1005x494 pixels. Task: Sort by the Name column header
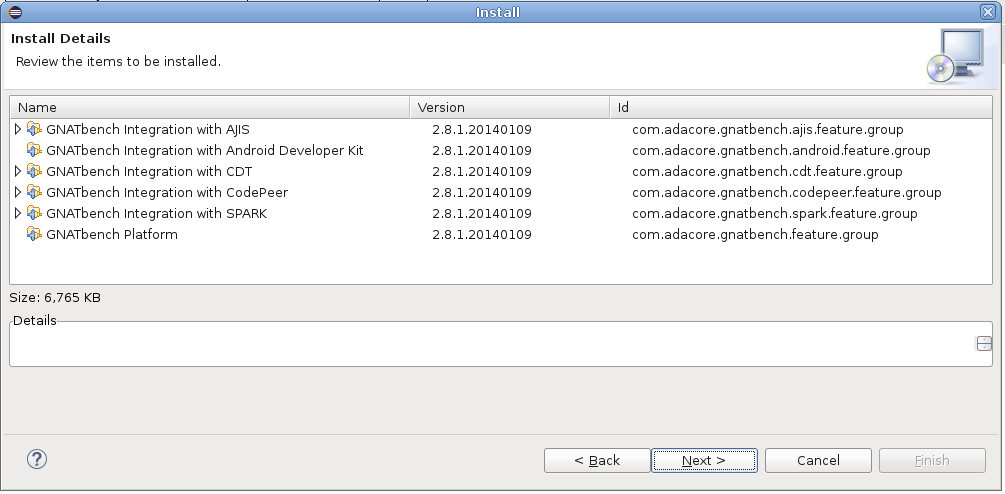(x=210, y=107)
